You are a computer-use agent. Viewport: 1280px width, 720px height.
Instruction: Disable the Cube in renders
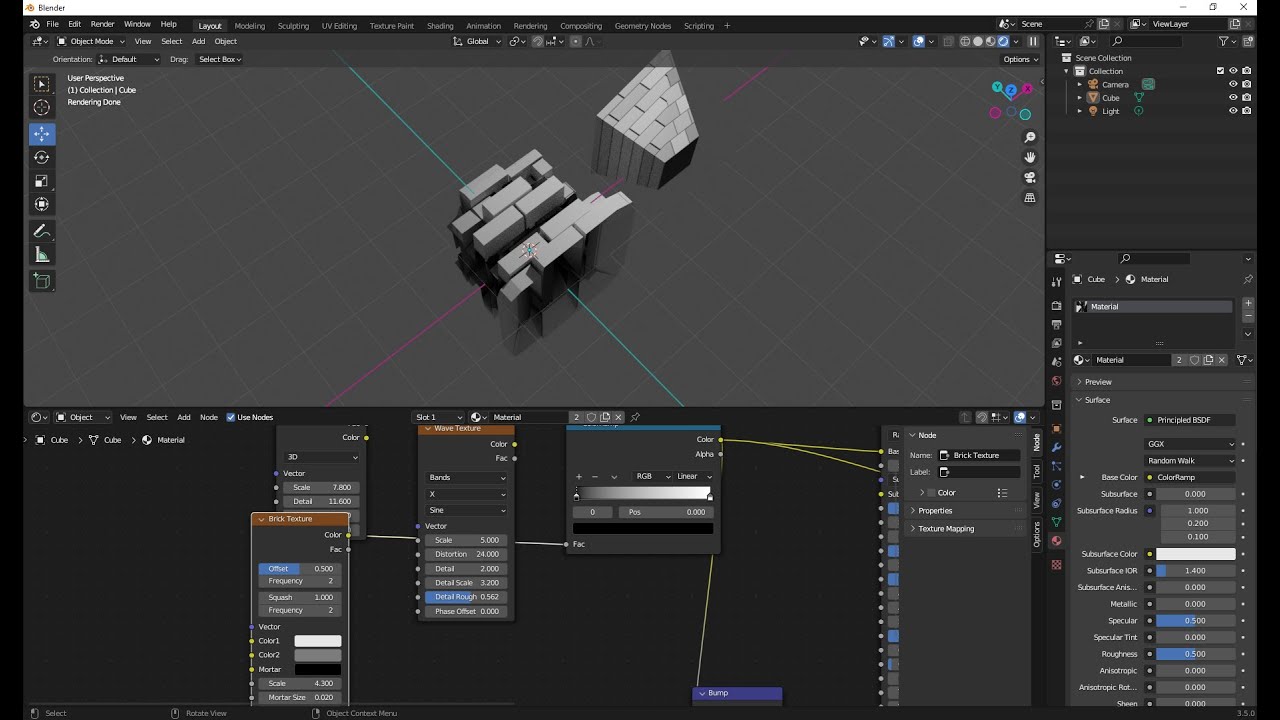coord(1247,98)
